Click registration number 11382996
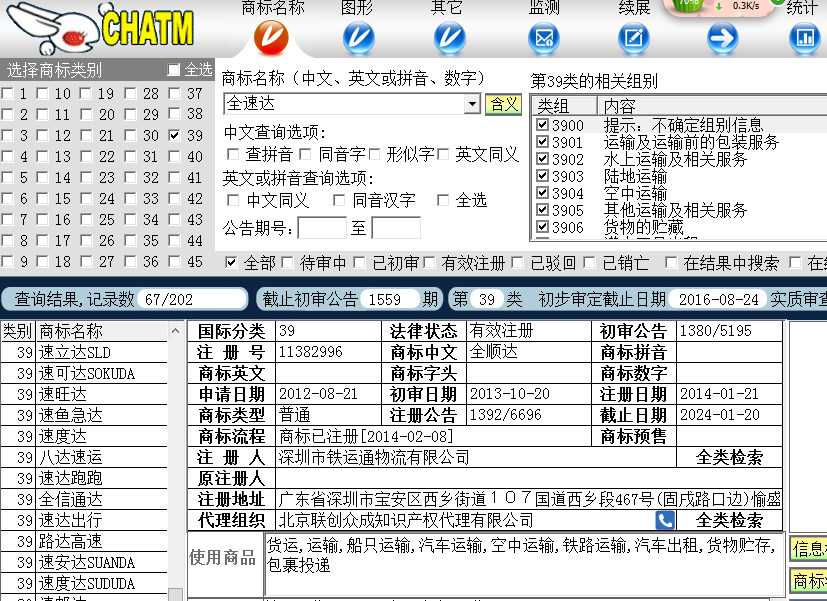The image size is (827, 601). point(311,352)
